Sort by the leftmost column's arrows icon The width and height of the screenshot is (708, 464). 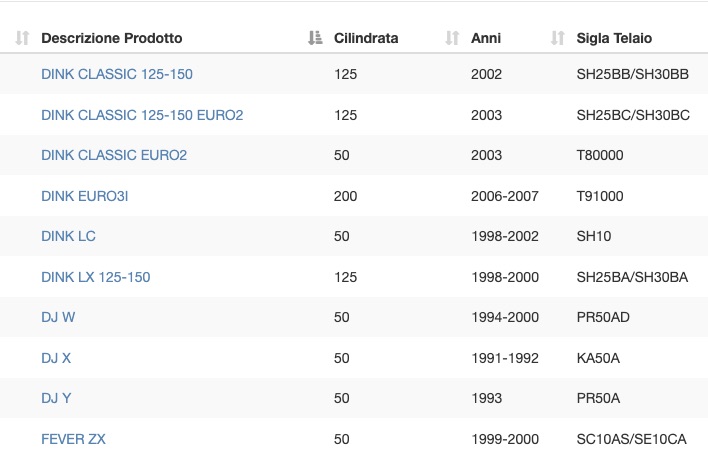(x=22, y=38)
